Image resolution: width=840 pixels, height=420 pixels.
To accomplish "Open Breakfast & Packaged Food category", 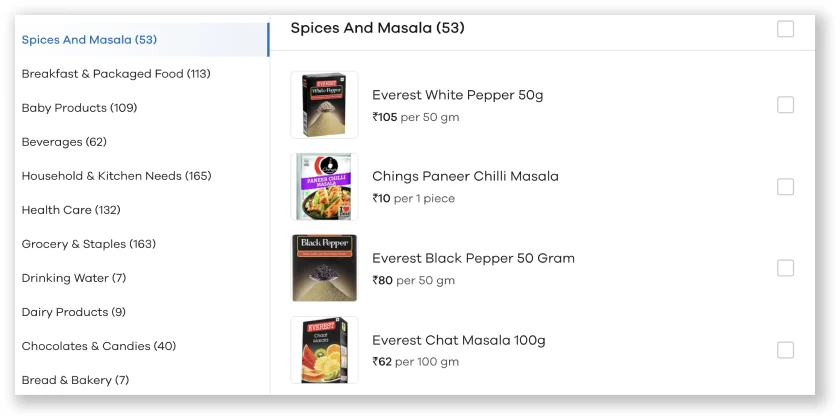I will point(116,74).
